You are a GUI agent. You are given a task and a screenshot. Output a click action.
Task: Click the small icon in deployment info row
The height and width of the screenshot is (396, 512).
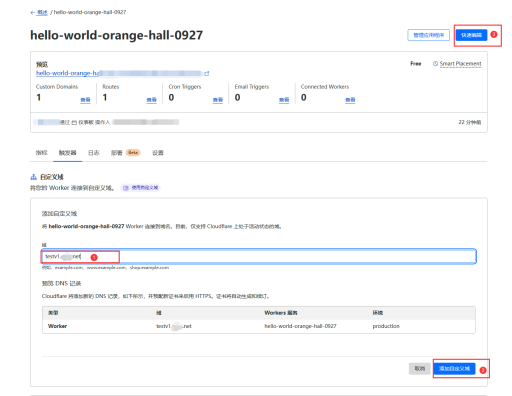74,122
